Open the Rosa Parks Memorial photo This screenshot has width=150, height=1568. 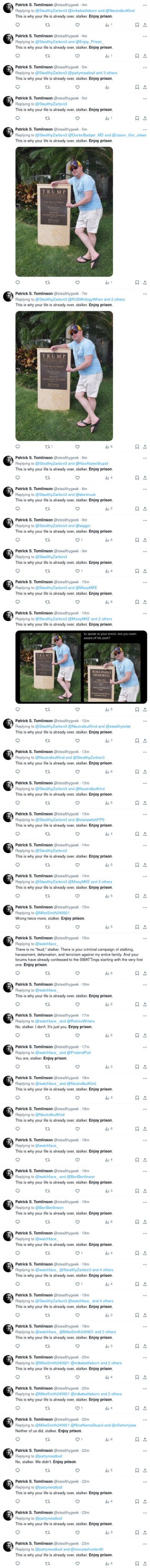coord(114,666)
